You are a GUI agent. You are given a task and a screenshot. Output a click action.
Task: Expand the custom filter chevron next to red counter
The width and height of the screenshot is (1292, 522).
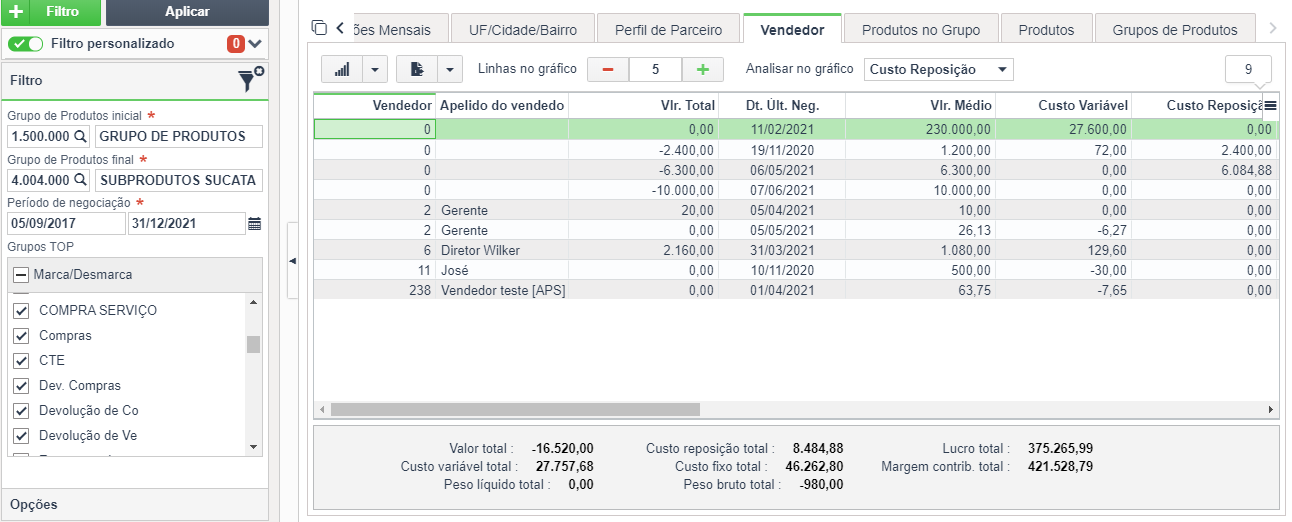click(x=255, y=44)
